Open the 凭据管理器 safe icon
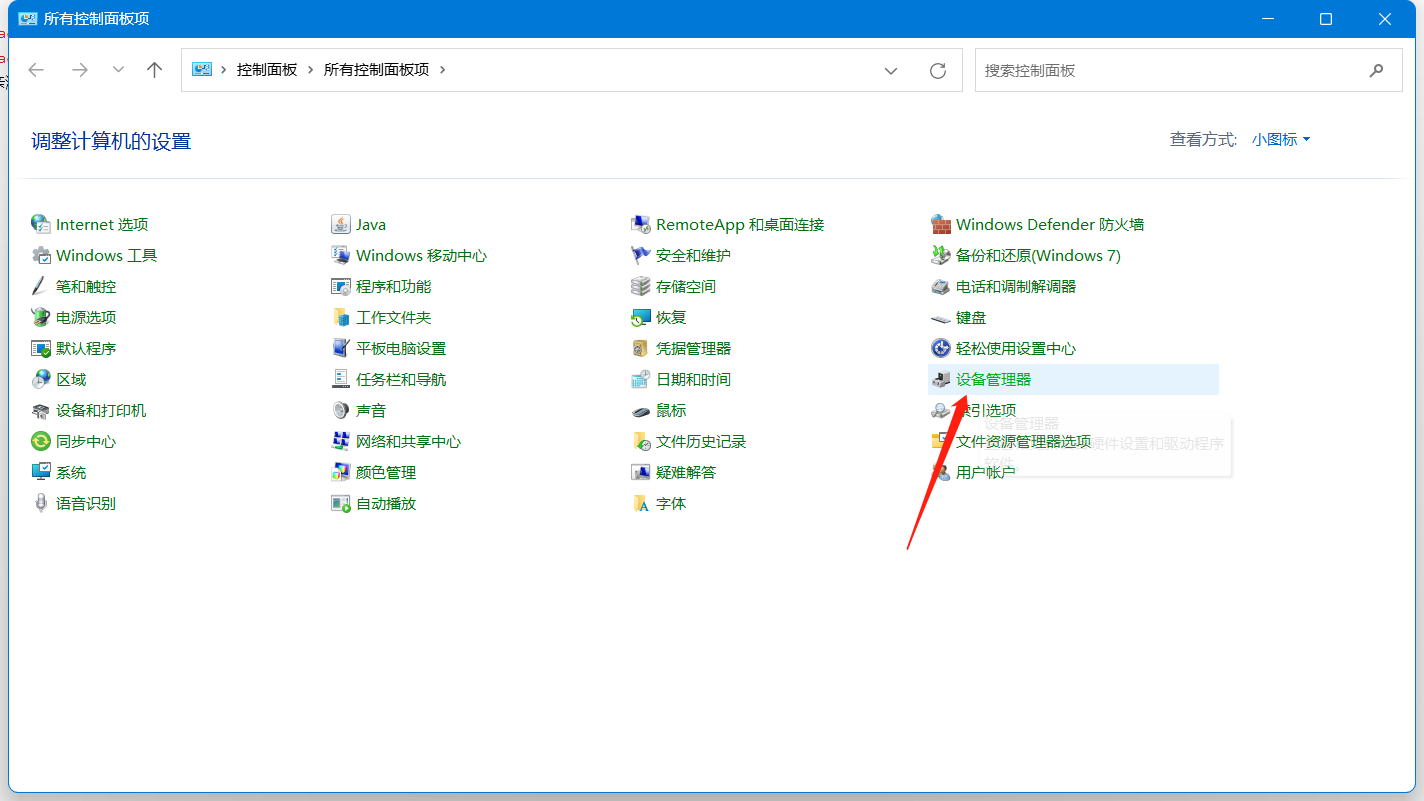Viewport: 1424px width, 801px height. [x=640, y=348]
